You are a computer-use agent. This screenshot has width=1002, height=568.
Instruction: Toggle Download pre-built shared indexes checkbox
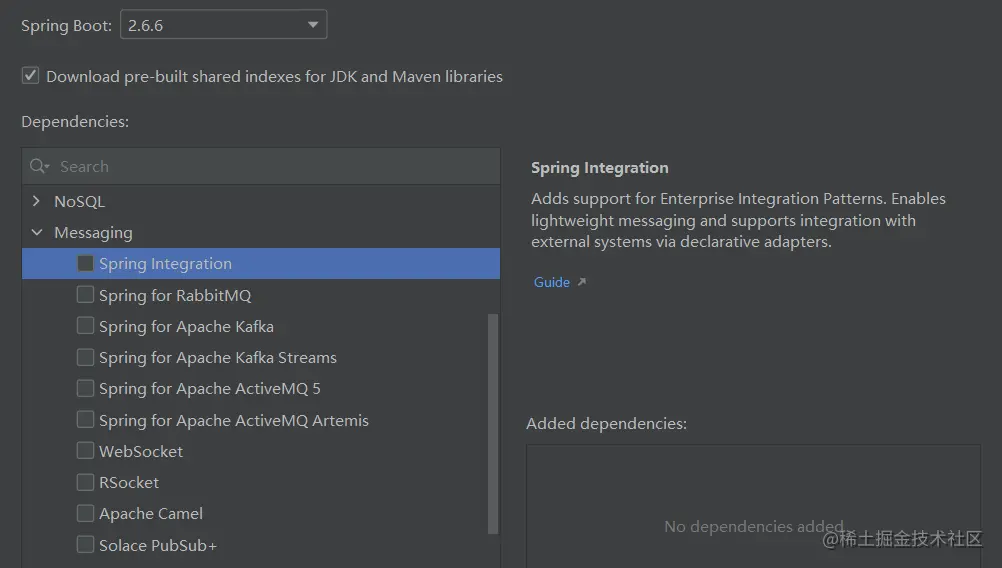[31, 76]
